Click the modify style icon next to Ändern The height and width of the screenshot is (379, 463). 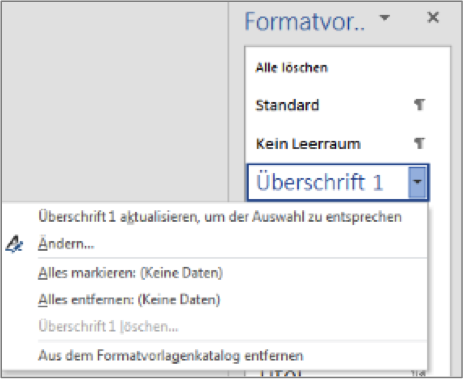[14, 245]
